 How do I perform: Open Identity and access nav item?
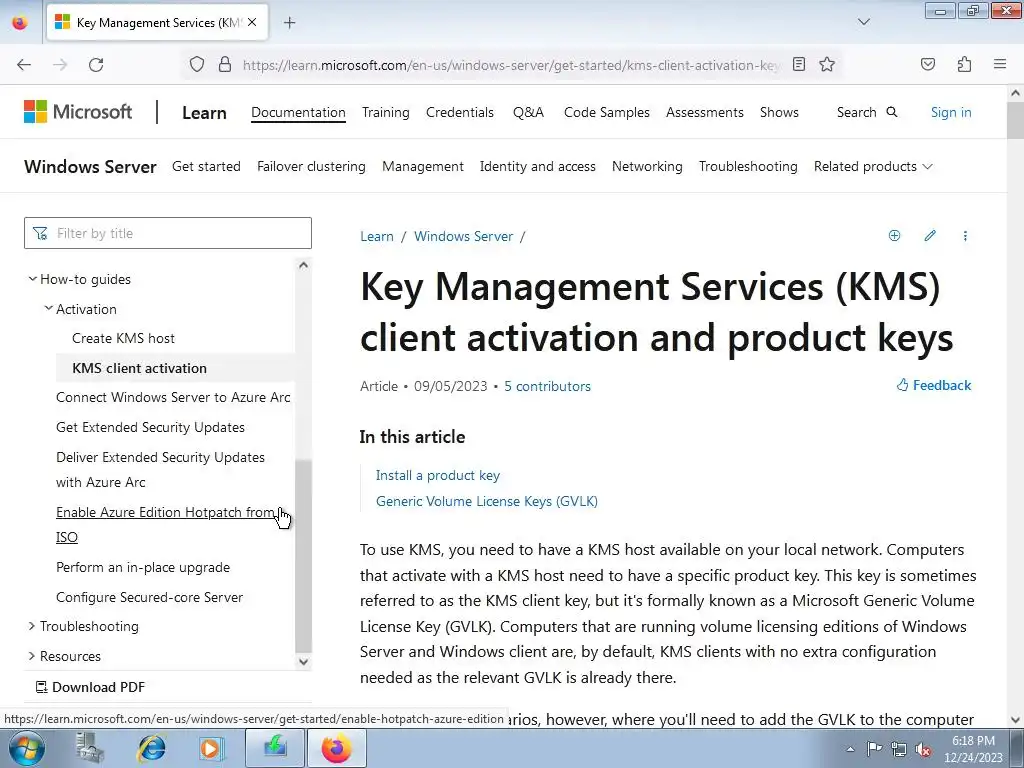(537, 167)
